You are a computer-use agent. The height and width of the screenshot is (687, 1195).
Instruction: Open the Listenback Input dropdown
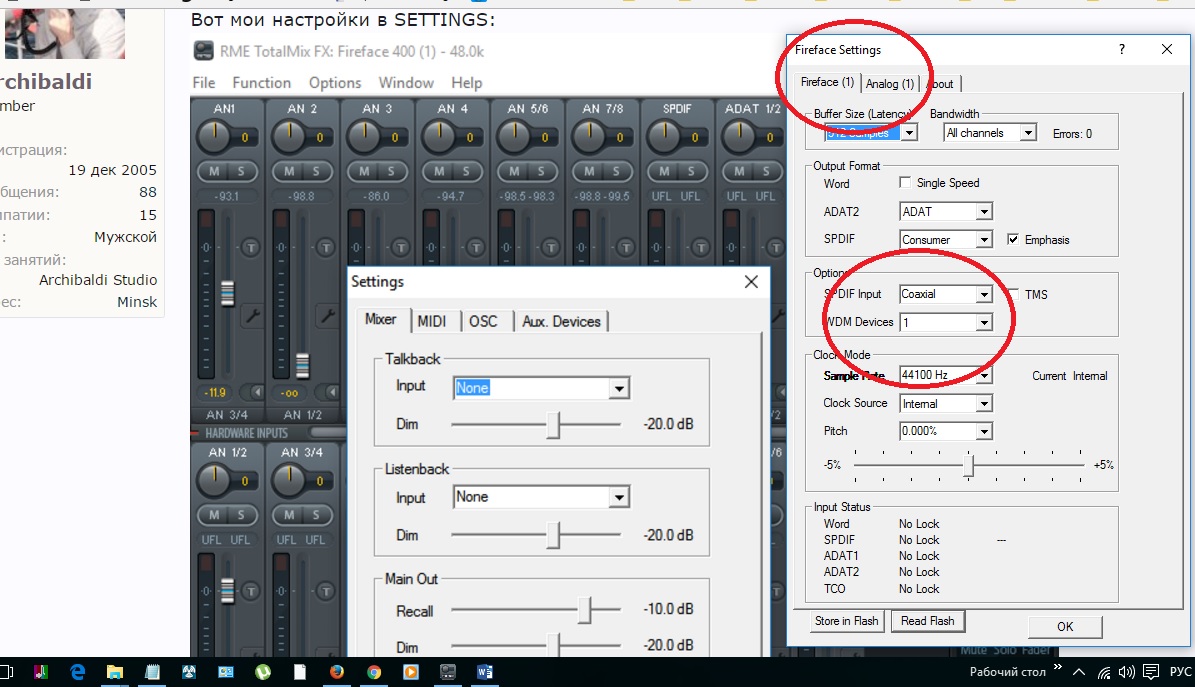pyautogui.click(x=540, y=497)
